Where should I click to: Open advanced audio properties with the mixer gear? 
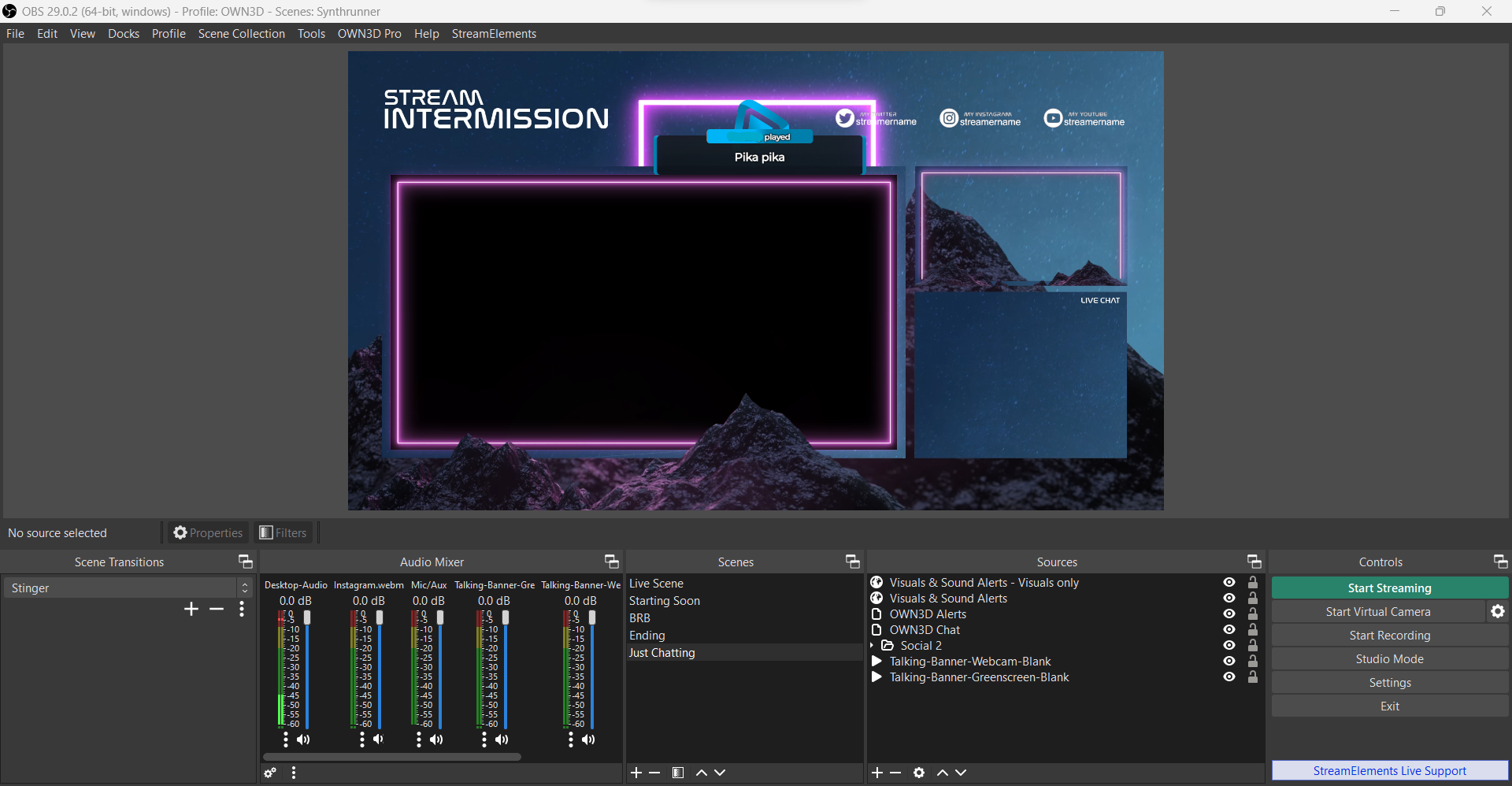tap(270, 773)
